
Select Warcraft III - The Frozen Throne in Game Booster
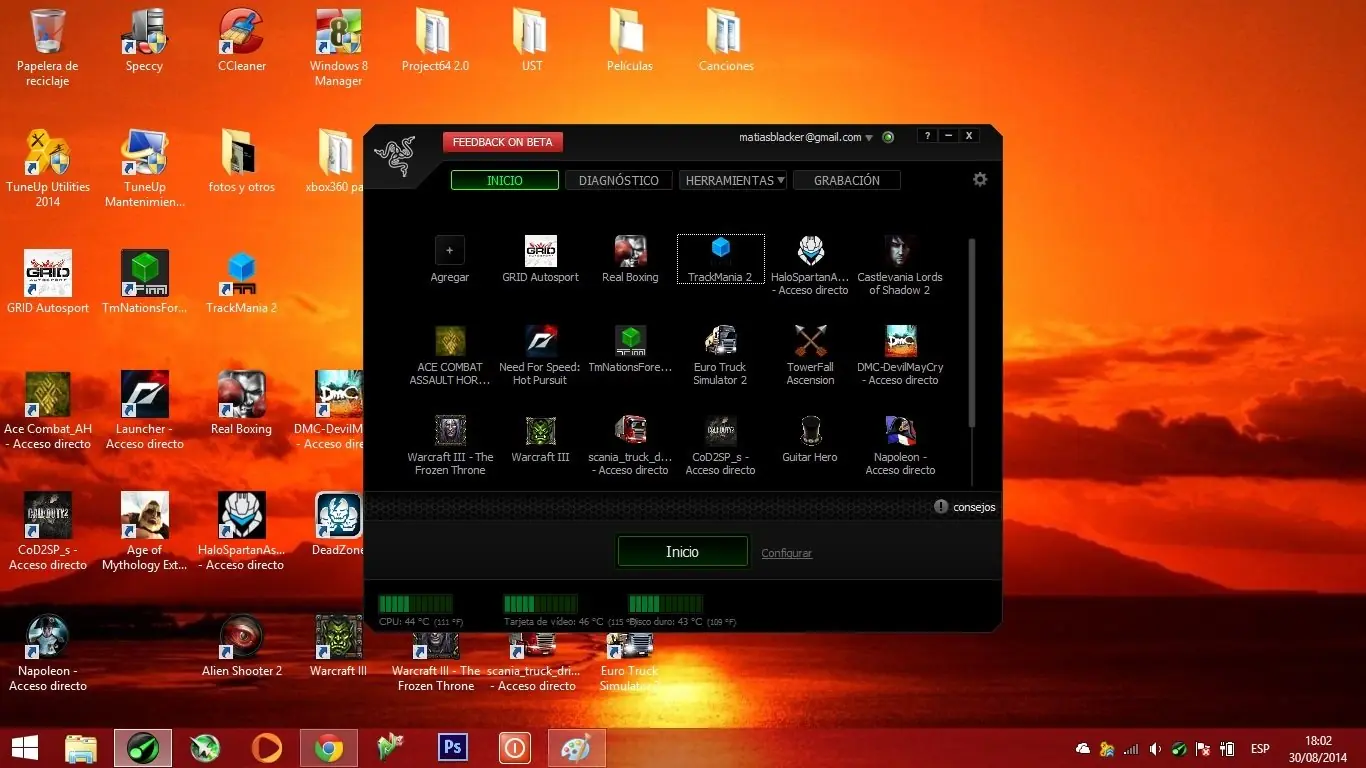tap(450, 445)
